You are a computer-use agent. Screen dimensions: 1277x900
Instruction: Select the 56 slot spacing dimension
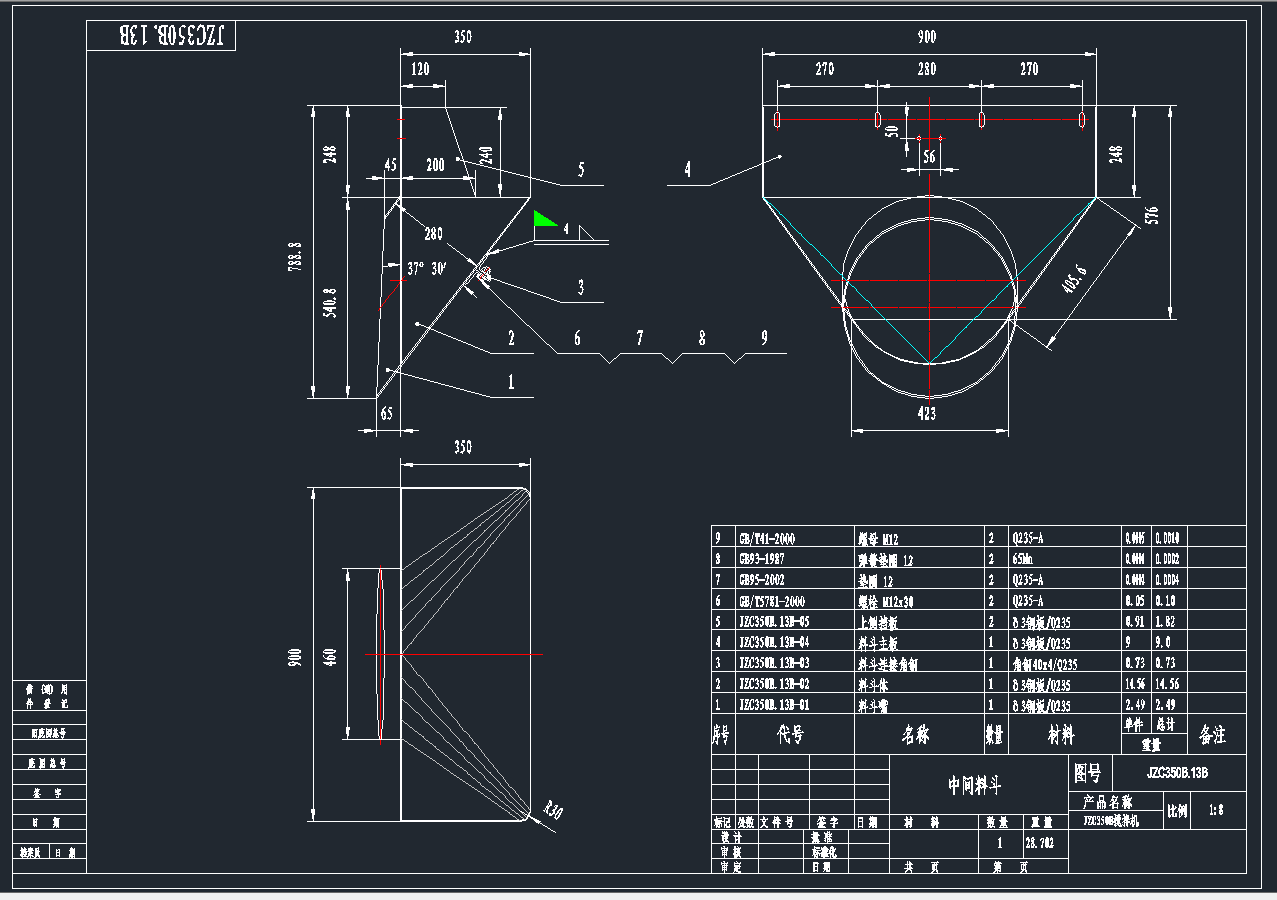929,156
